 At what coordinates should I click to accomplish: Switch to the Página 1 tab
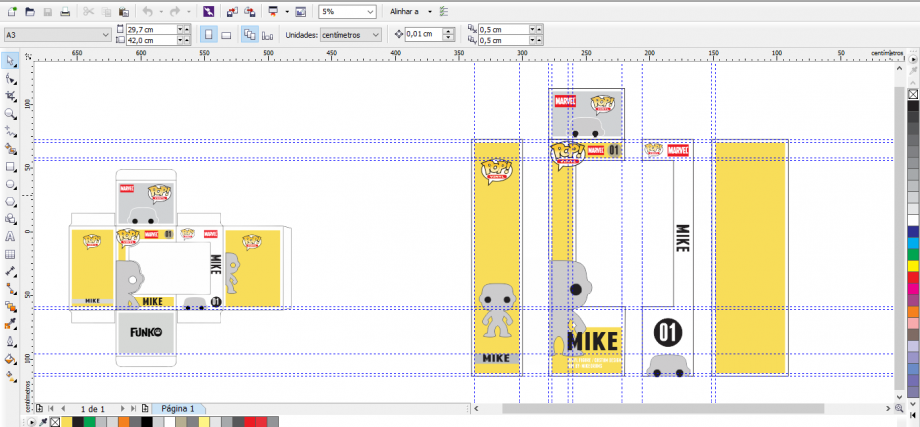pyautogui.click(x=178, y=409)
